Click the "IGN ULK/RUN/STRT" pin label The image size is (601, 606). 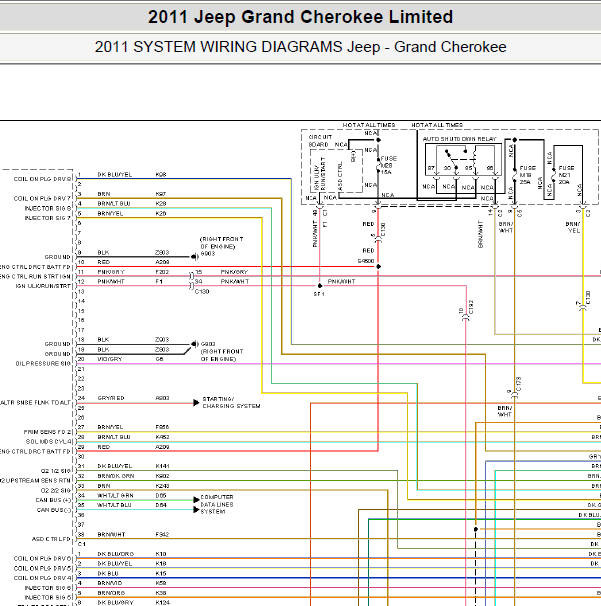[x=43, y=286]
